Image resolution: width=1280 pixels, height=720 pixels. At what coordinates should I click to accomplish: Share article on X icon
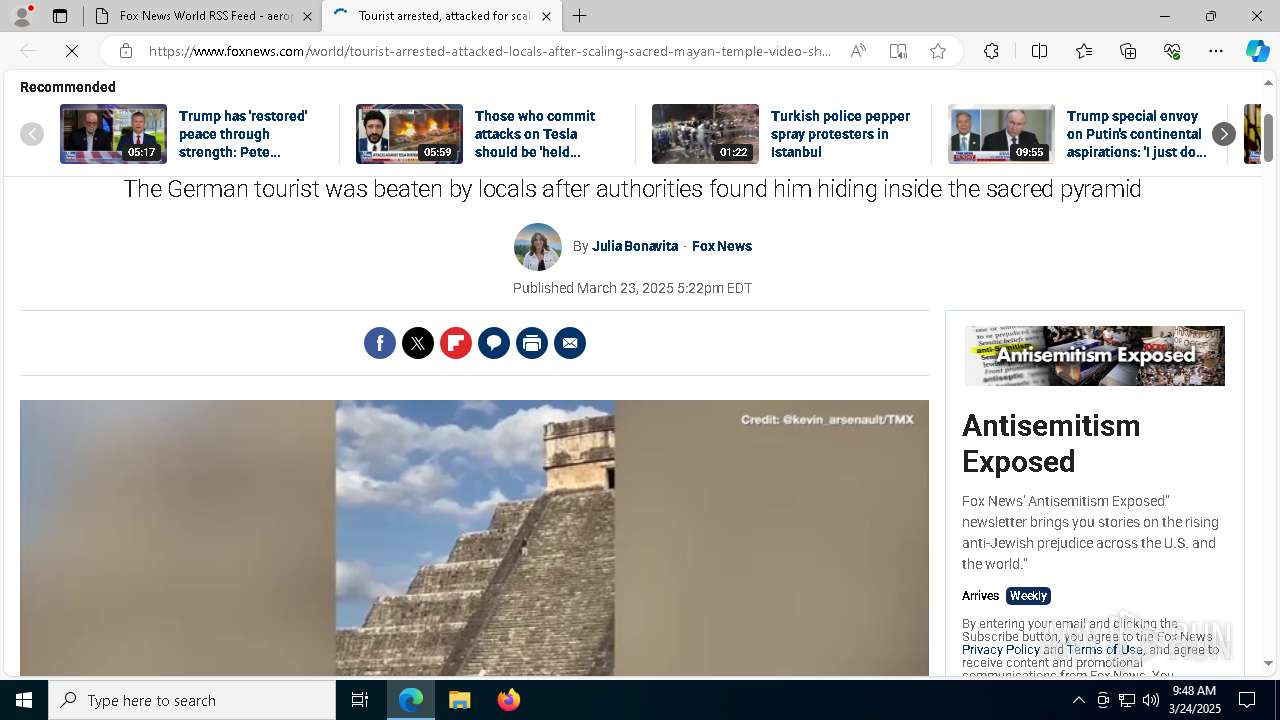(418, 343)
